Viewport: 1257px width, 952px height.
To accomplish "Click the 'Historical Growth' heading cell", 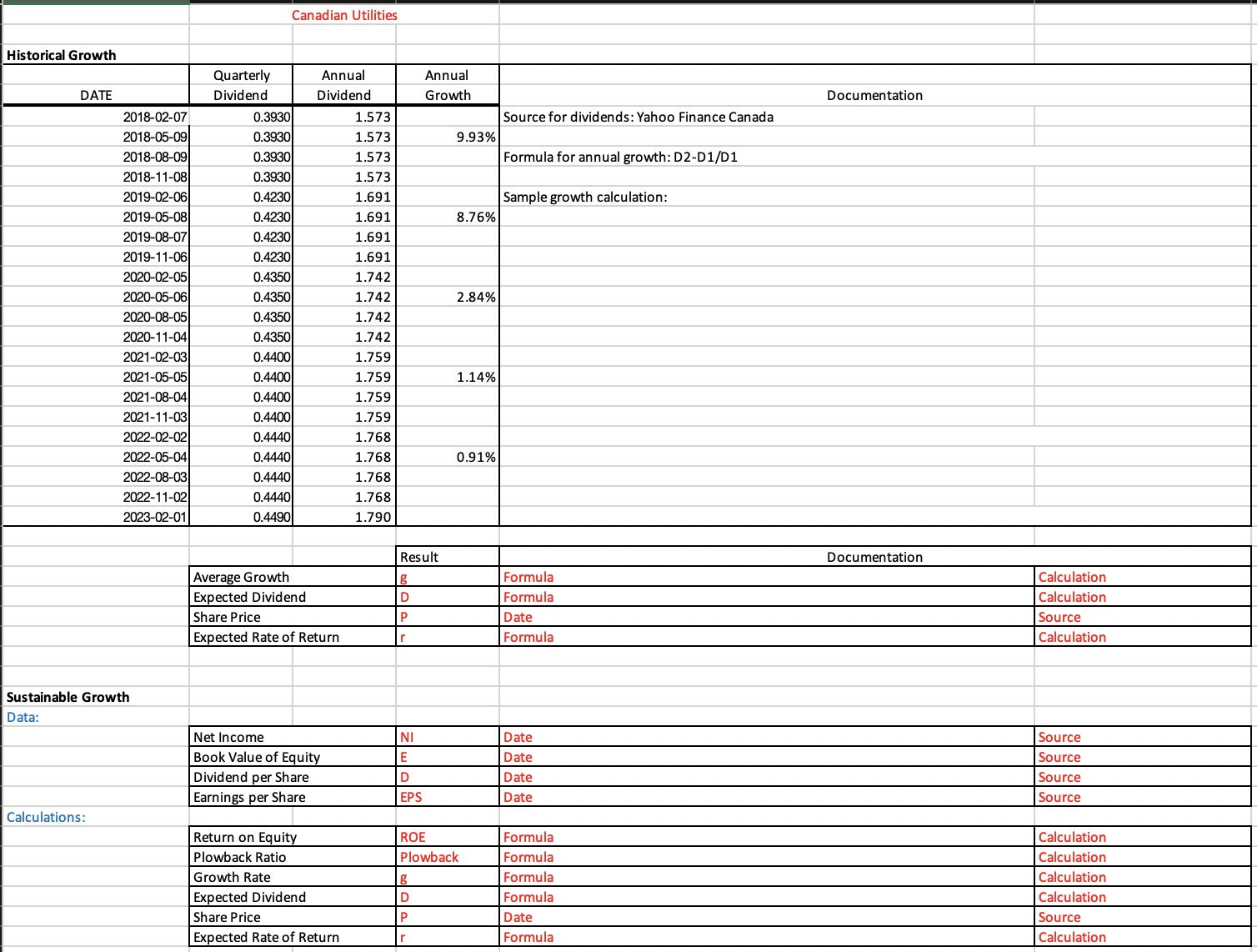I will pos(96,55).
